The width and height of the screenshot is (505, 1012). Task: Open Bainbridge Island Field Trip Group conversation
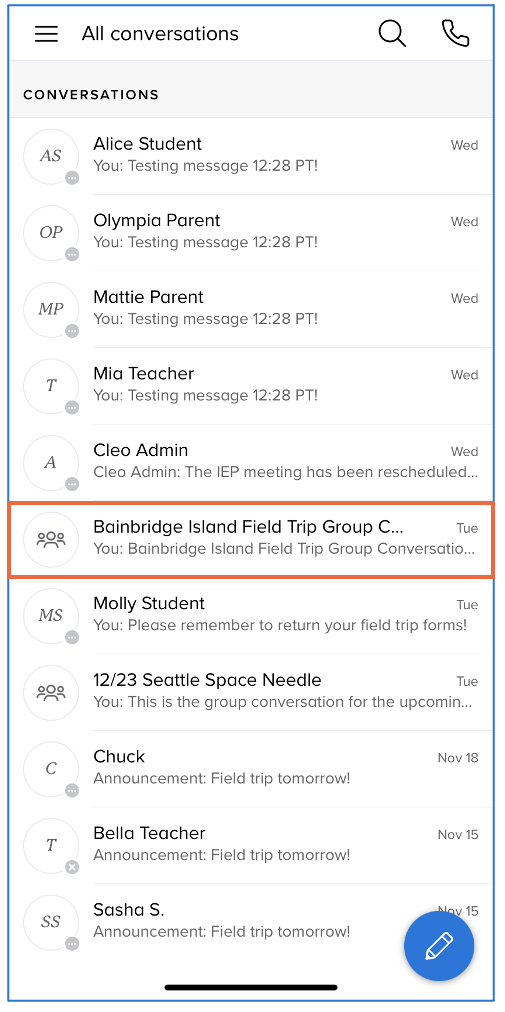pos(251,539)
